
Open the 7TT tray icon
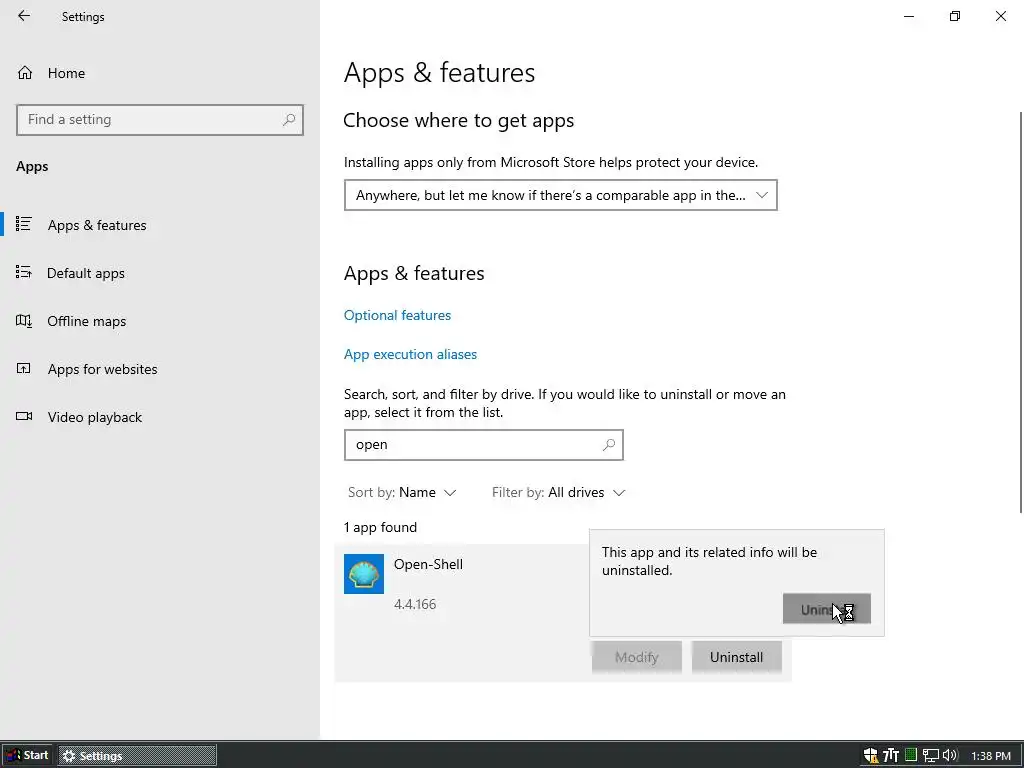point(891,756)
